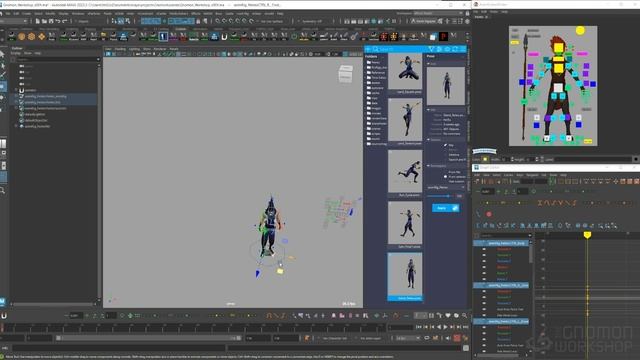Collapse the pose Info section arrow
This screenshot has height=360, width=640.
(429, 110)
